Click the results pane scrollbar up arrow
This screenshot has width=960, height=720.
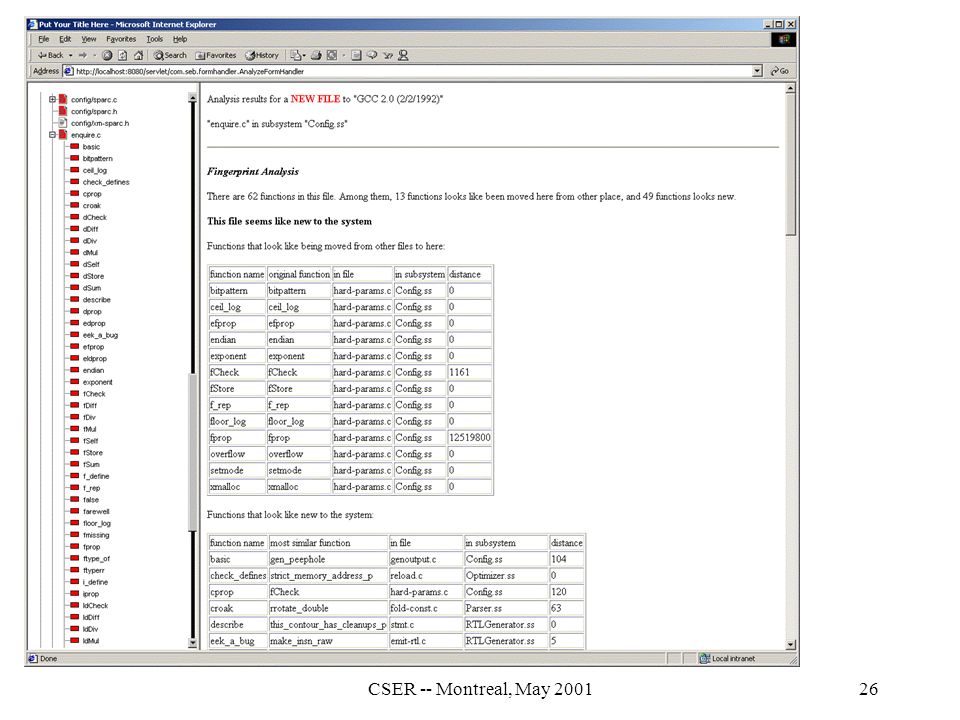pos(790,89)
